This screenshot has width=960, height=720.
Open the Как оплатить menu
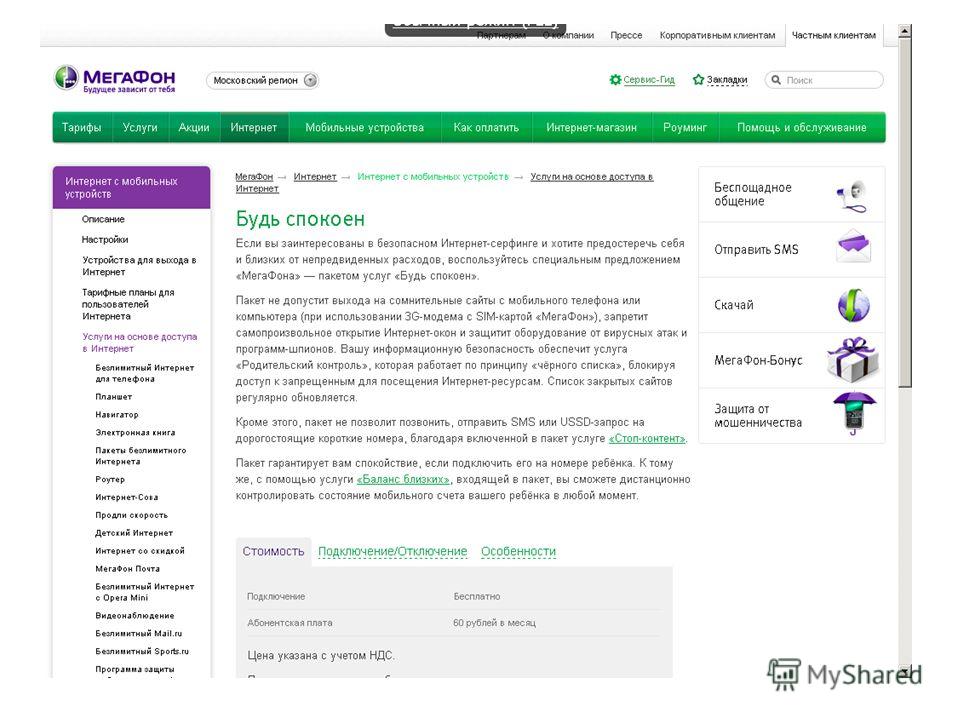tap(486, 127)
